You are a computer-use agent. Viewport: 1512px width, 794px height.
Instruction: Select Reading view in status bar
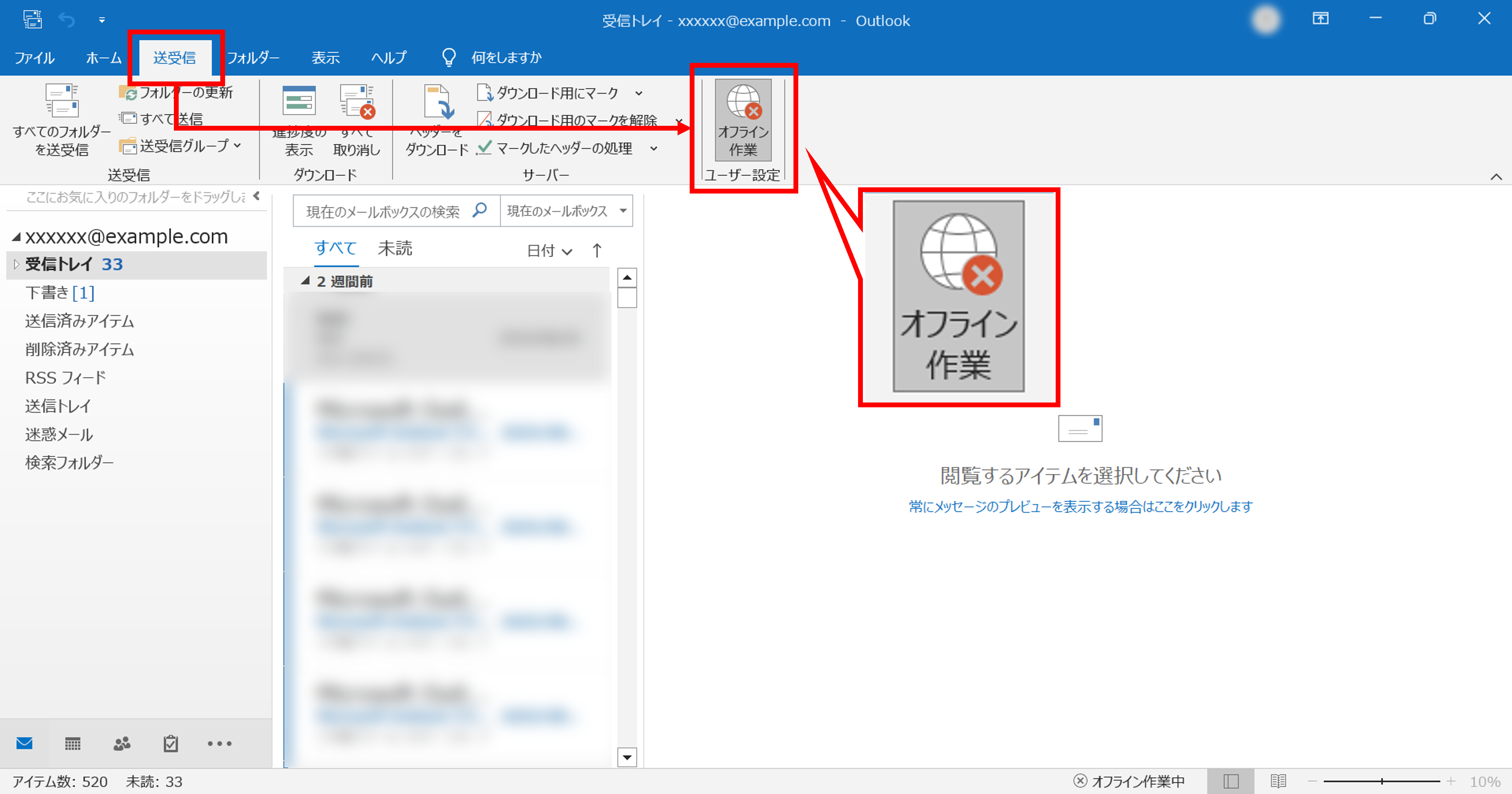tap(1278, 781)
